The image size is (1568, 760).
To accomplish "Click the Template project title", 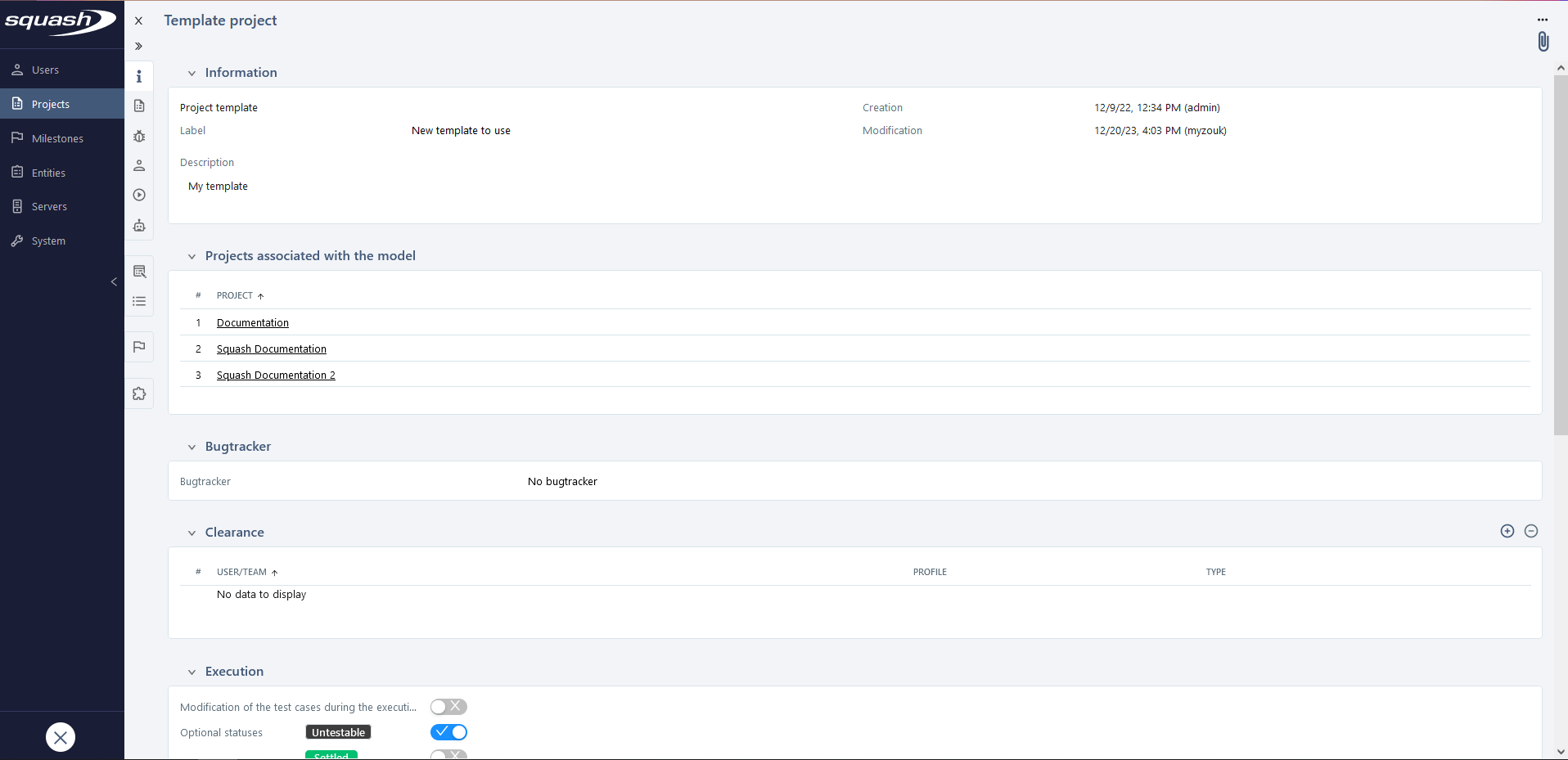I will click(x=220, y=20).
